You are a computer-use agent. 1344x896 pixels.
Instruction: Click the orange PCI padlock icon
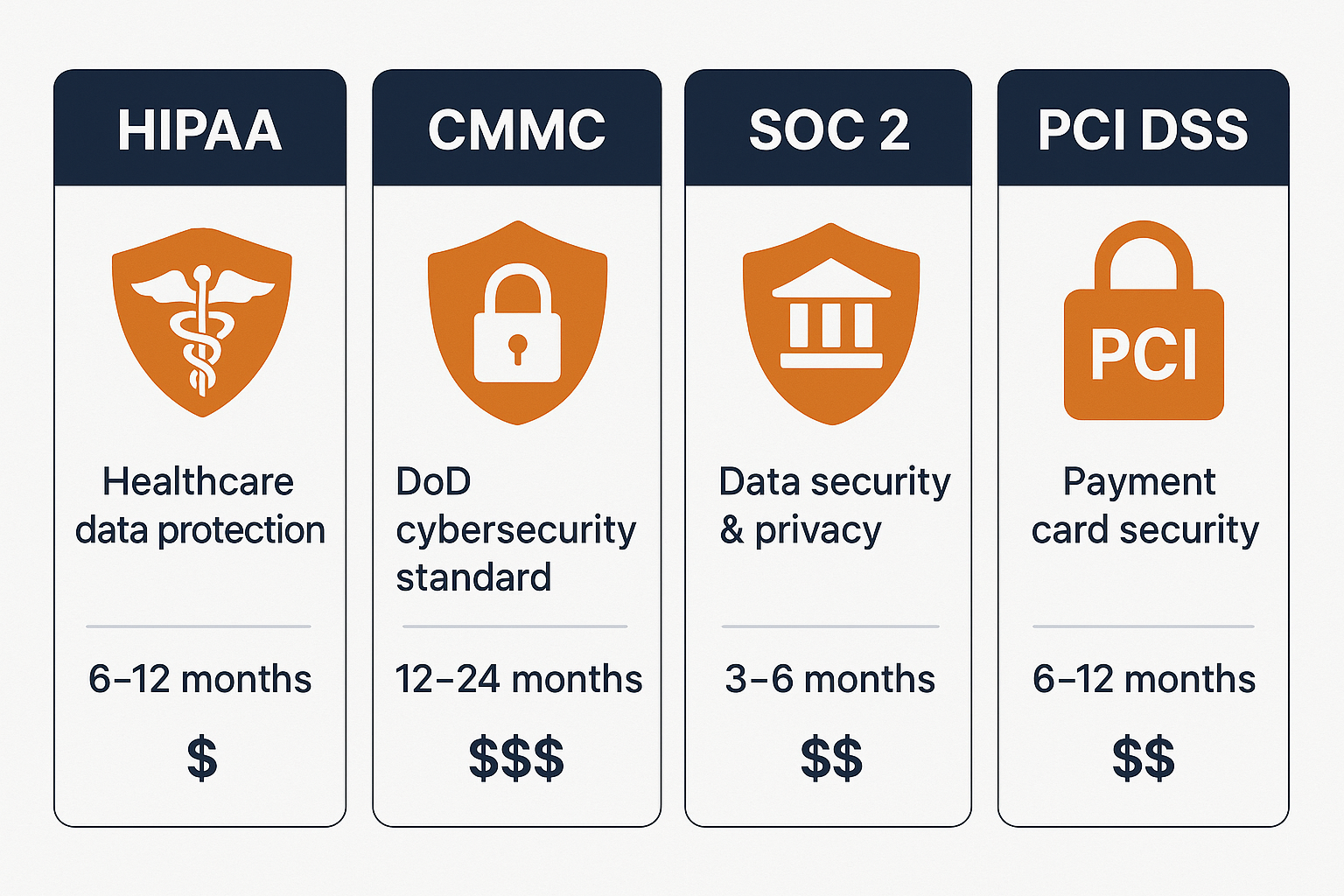1144,324
